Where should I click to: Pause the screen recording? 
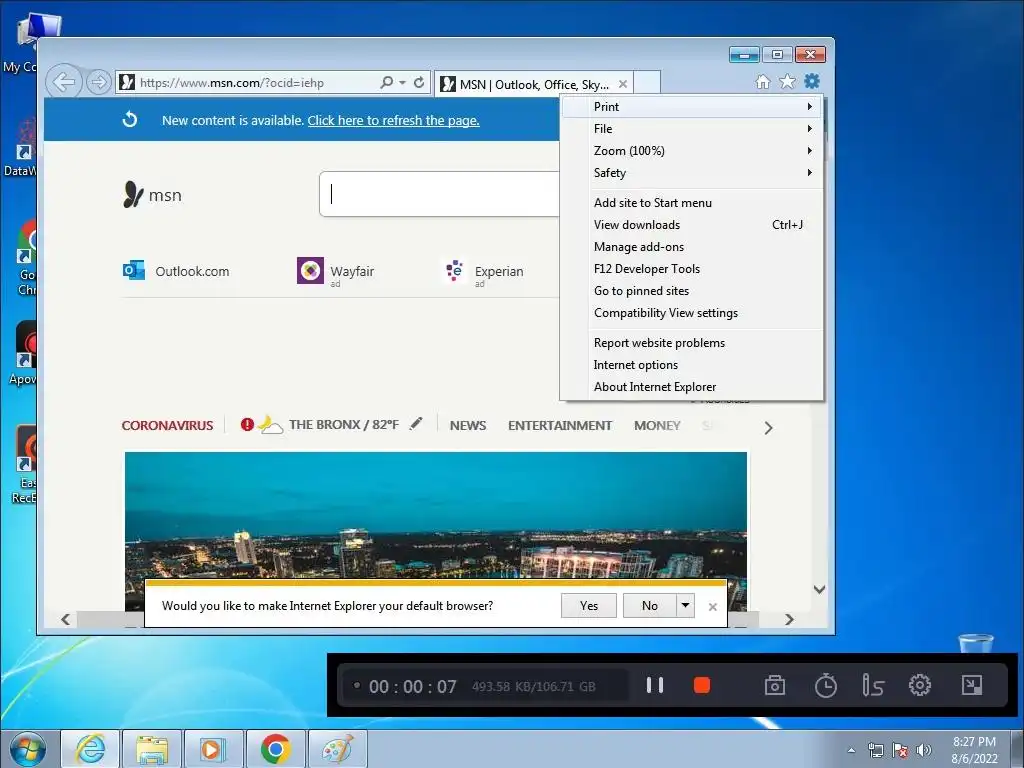[655, 685]
